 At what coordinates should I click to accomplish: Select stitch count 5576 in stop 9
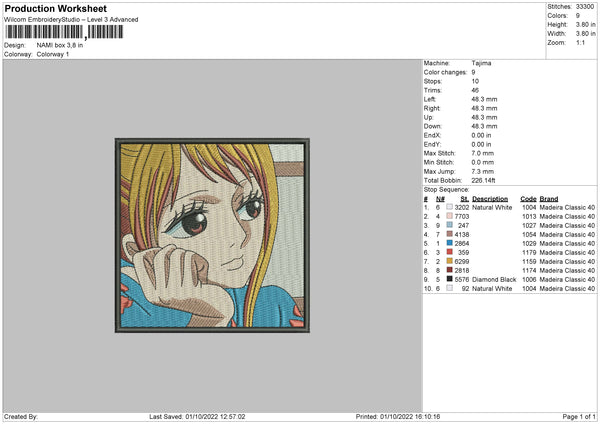click(462, 280)
